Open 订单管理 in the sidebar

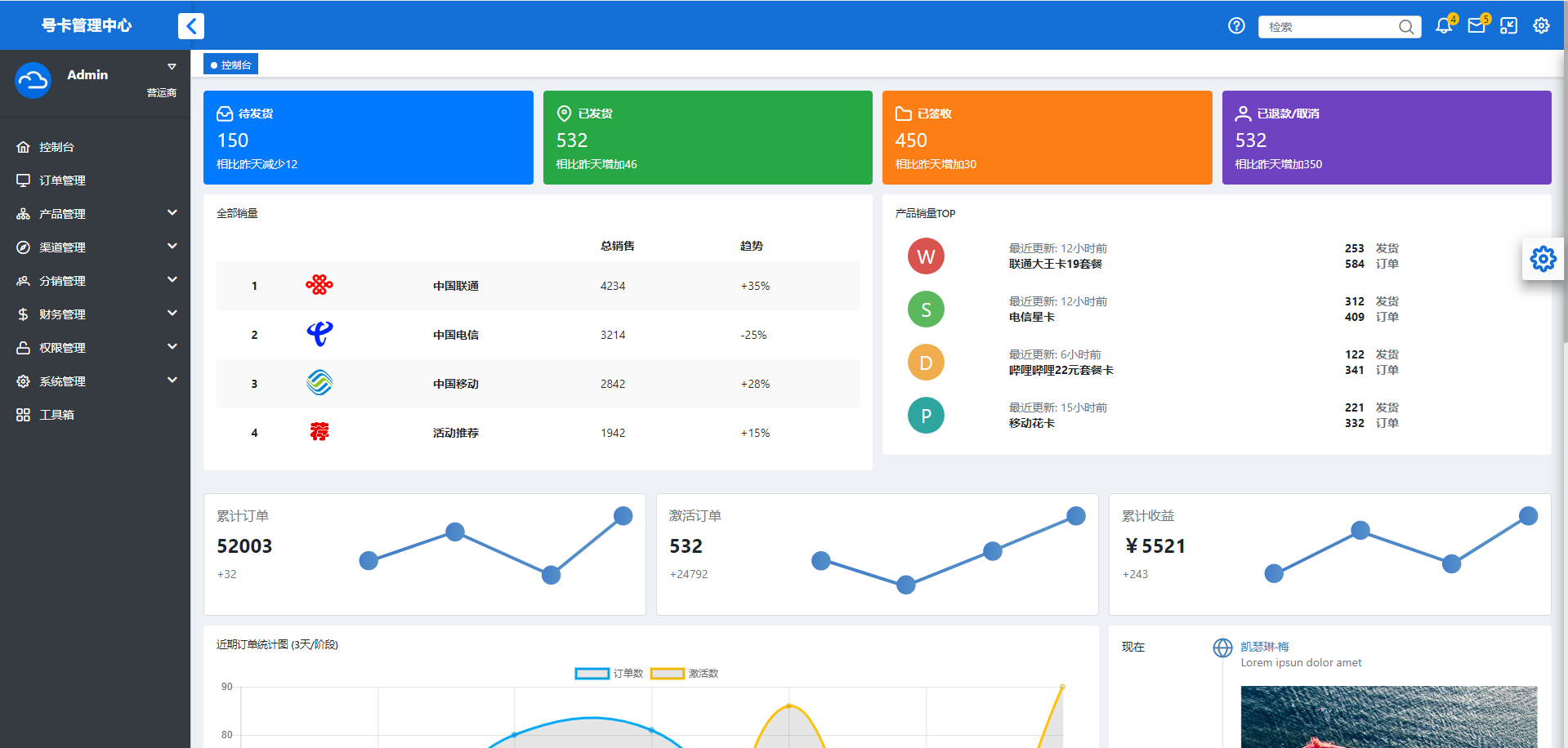[95, 180]
